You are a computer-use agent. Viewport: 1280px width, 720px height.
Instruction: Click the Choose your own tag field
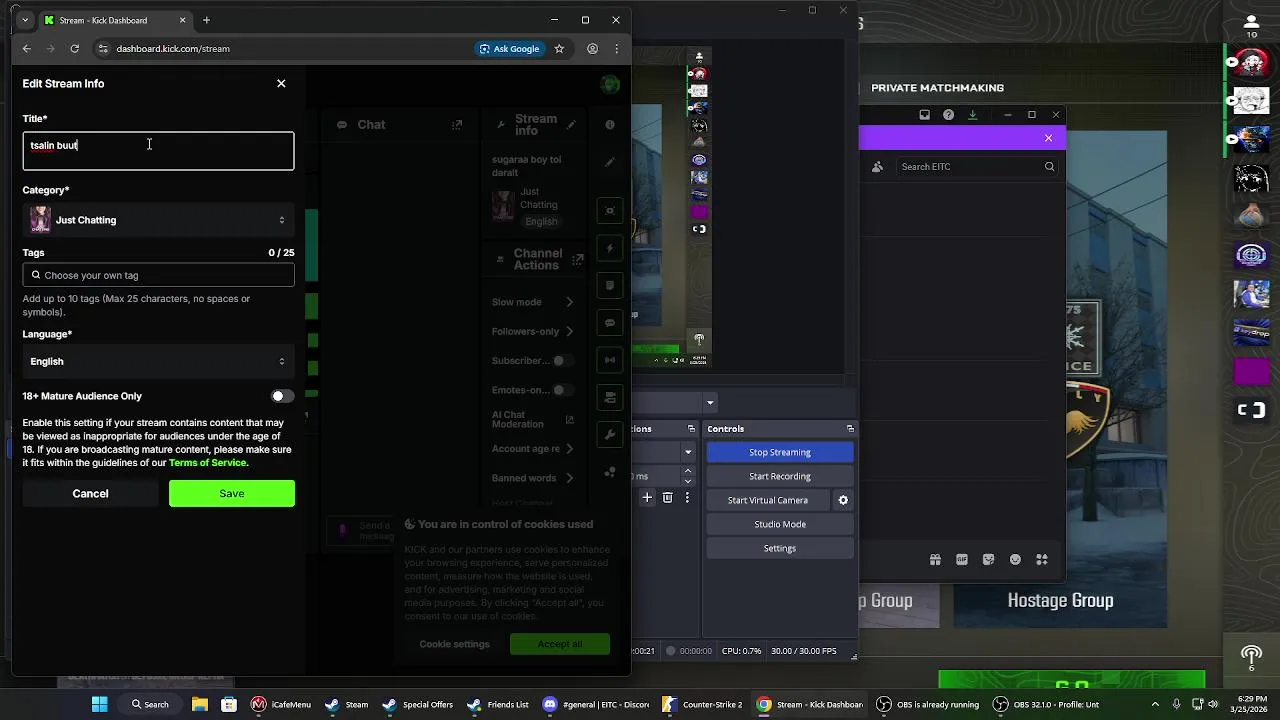(158, 275)
